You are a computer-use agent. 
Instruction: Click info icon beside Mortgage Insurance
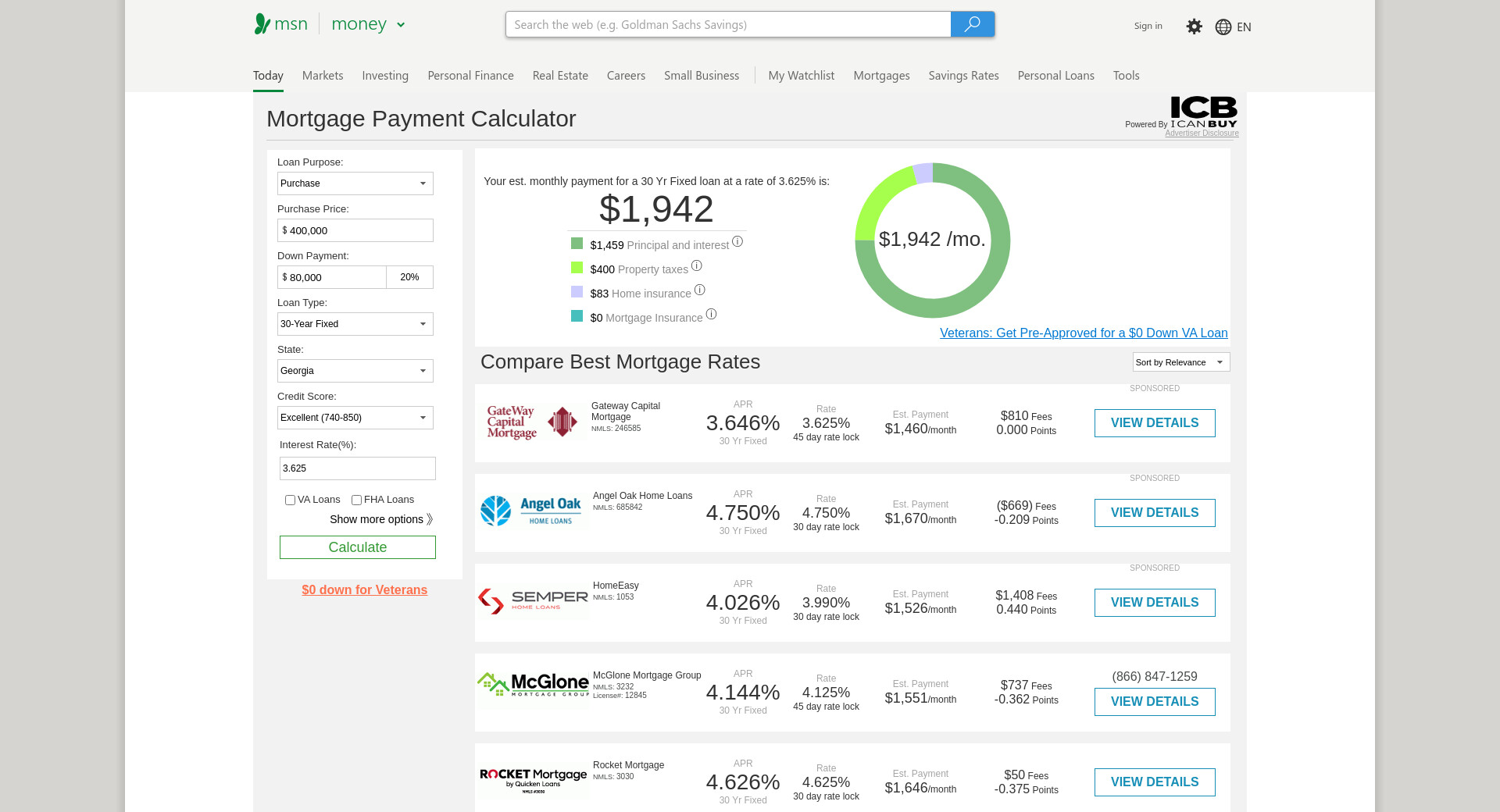[711, 315]
